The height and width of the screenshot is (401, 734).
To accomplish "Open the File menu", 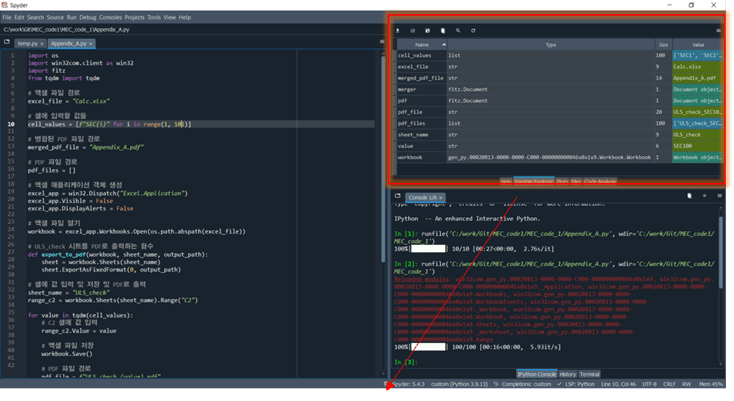I will [7, 17].
